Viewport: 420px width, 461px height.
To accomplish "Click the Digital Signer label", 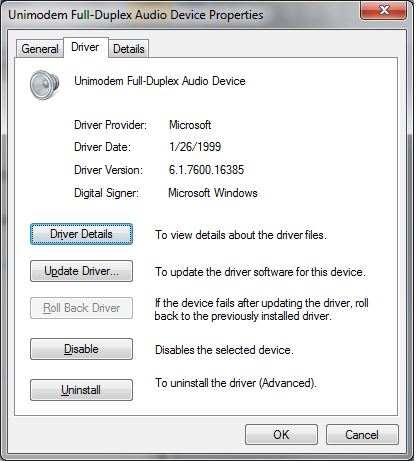I will coord(106,193).
